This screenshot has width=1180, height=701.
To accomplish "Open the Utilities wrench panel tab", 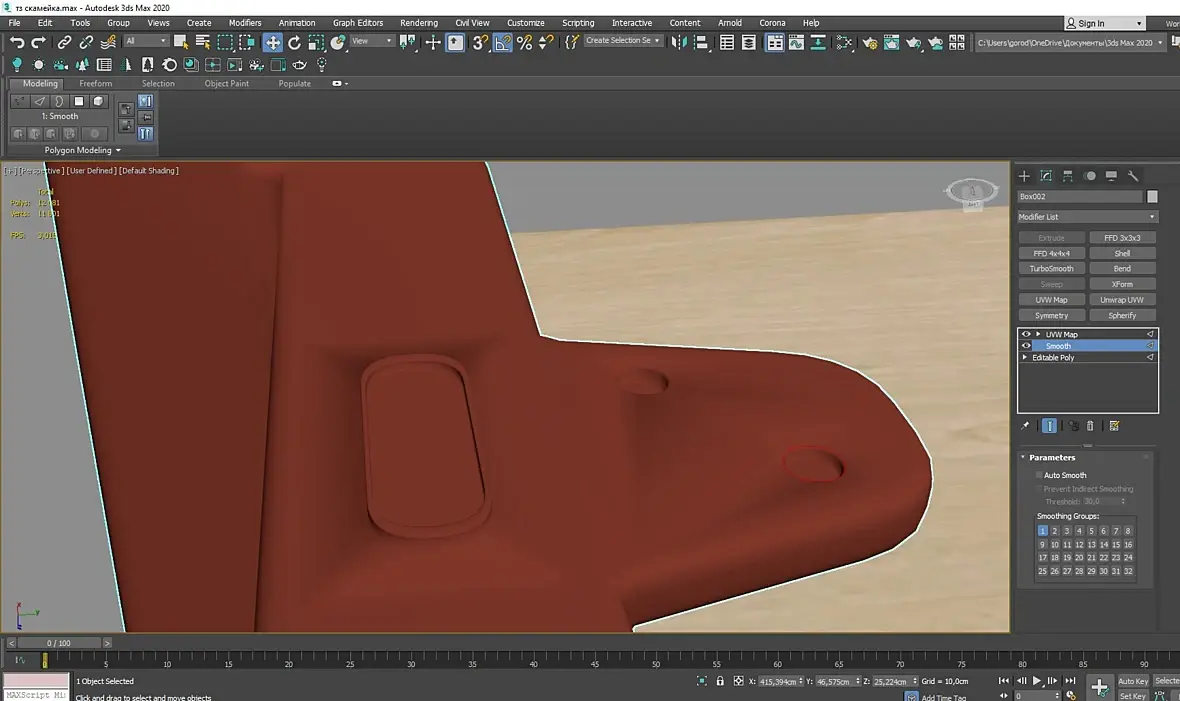I will [x=1133, y=176].
